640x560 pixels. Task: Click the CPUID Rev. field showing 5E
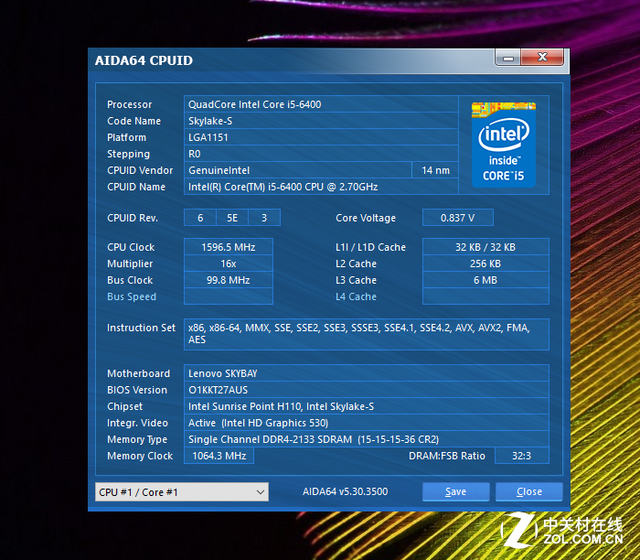coord(232,218)
